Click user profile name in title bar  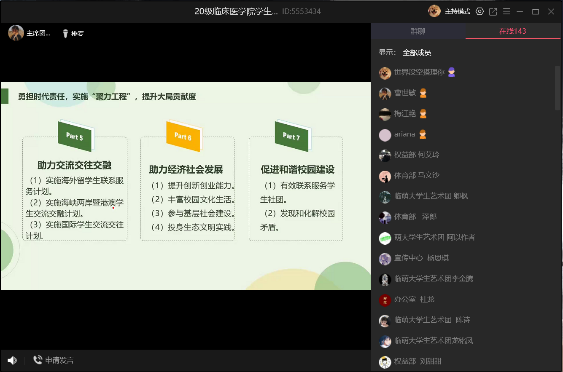(457, 11)
